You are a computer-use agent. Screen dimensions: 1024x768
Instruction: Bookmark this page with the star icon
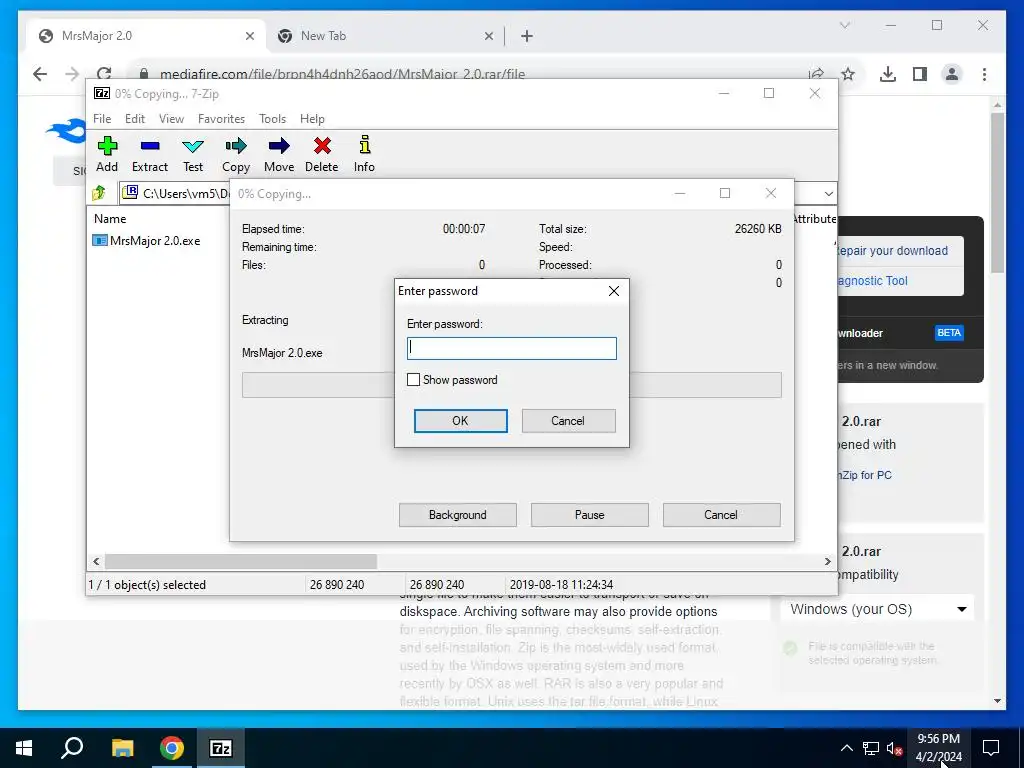[x=848, y=74]
